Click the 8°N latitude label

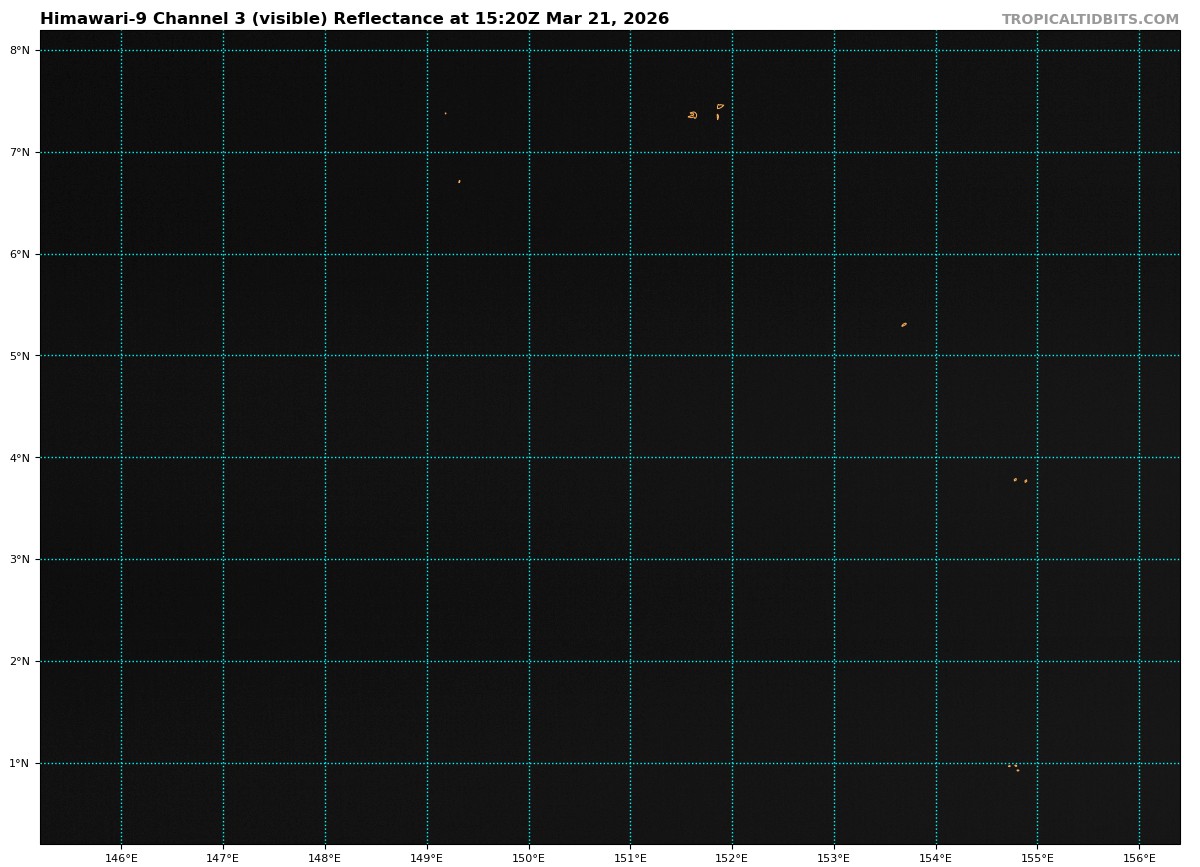[x=20, y=50]
